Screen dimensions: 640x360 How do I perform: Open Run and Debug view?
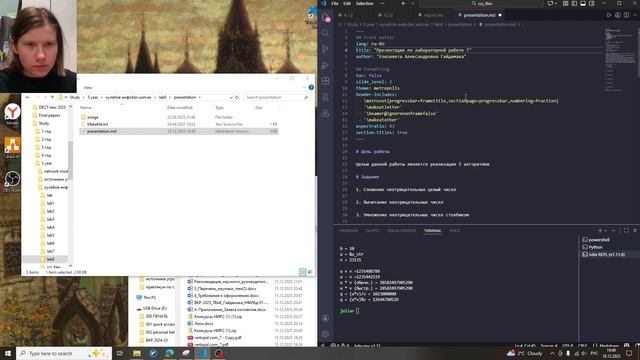325,65
